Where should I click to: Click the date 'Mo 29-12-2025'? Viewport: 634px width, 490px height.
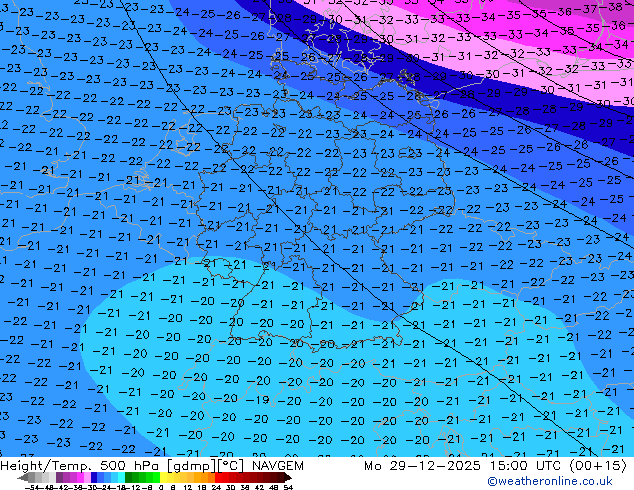click(x=422, y=466)
